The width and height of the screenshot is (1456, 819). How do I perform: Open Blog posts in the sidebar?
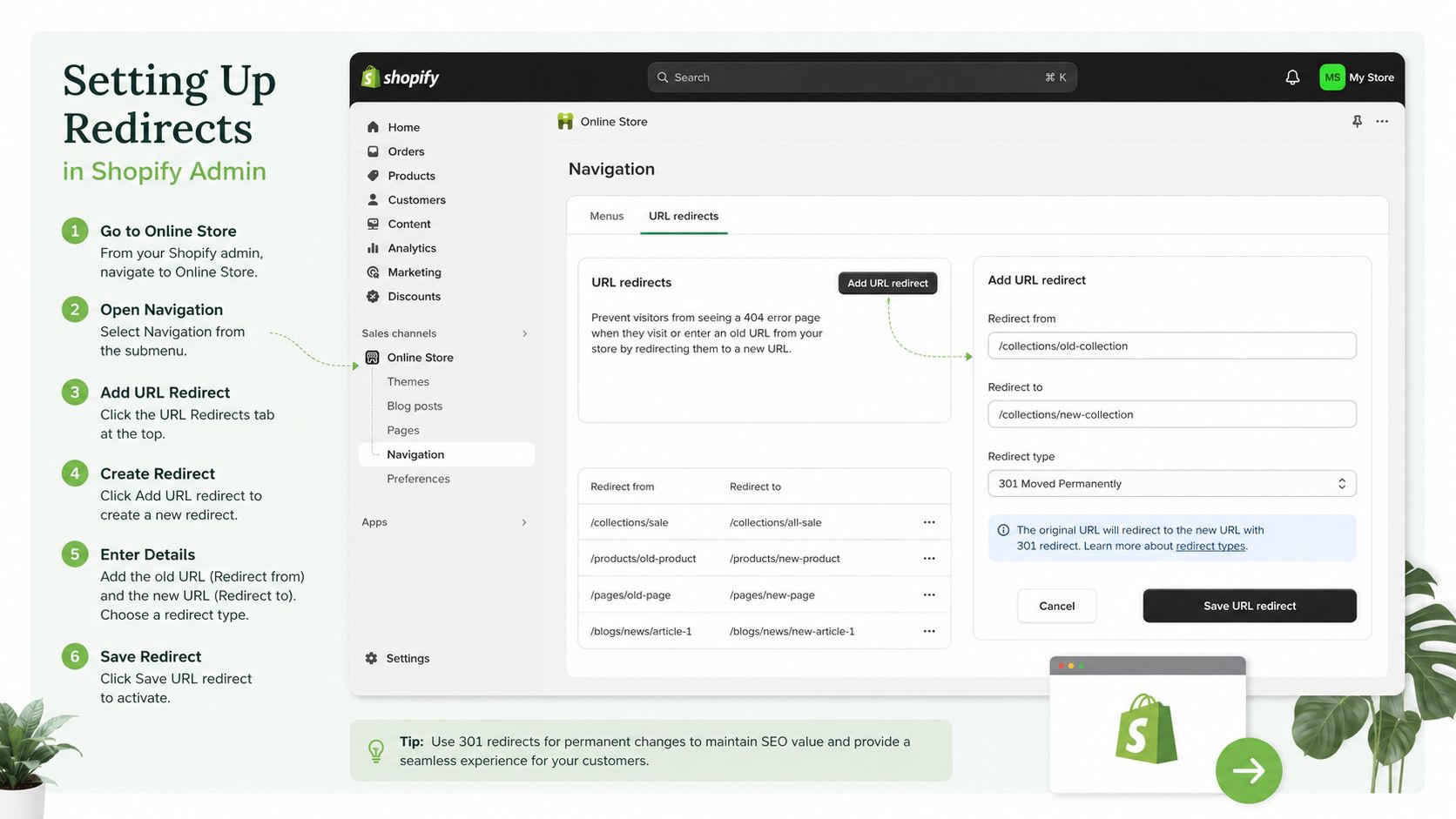(415, 406)
